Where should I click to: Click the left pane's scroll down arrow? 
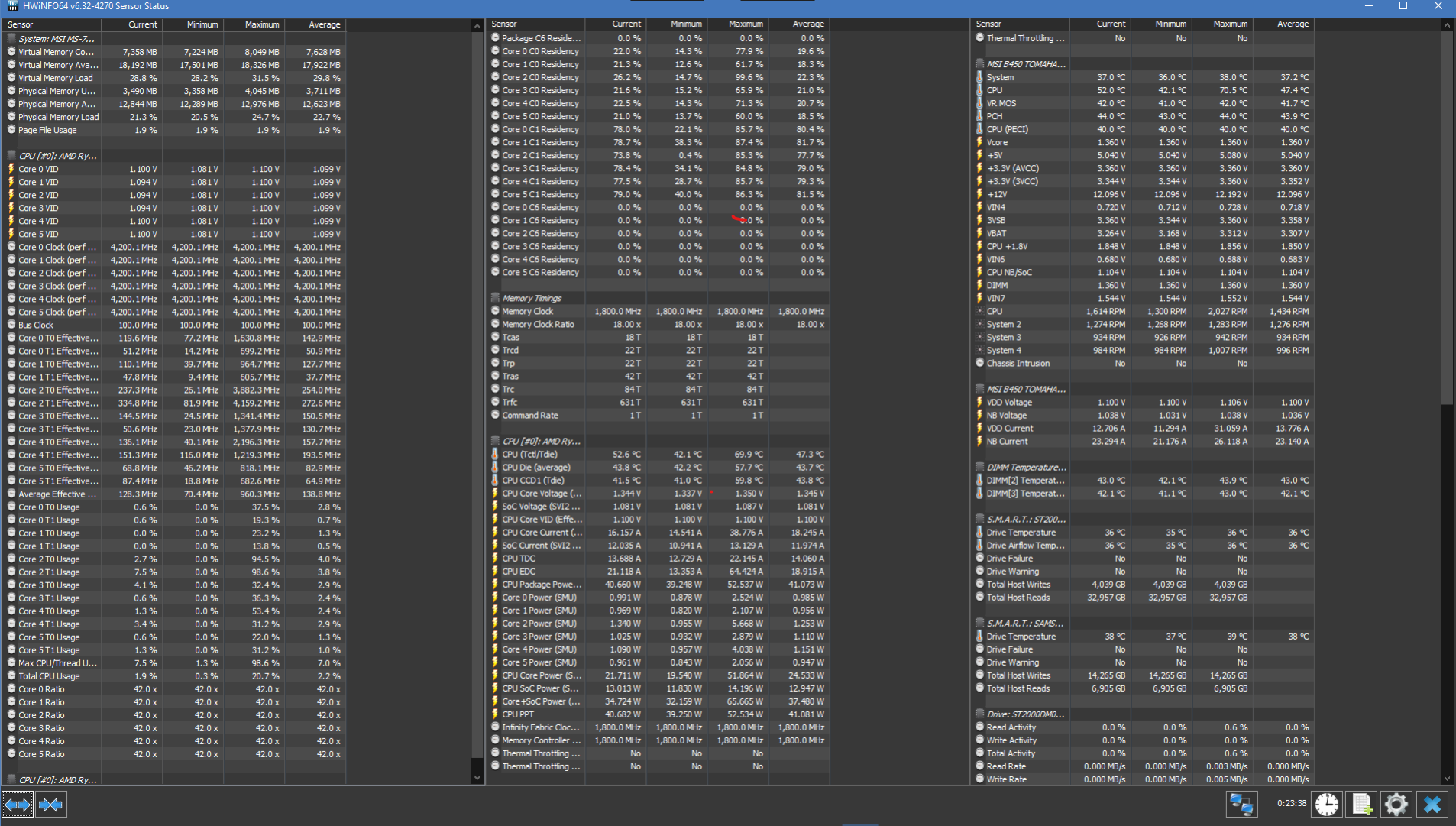tap(477, 778)
